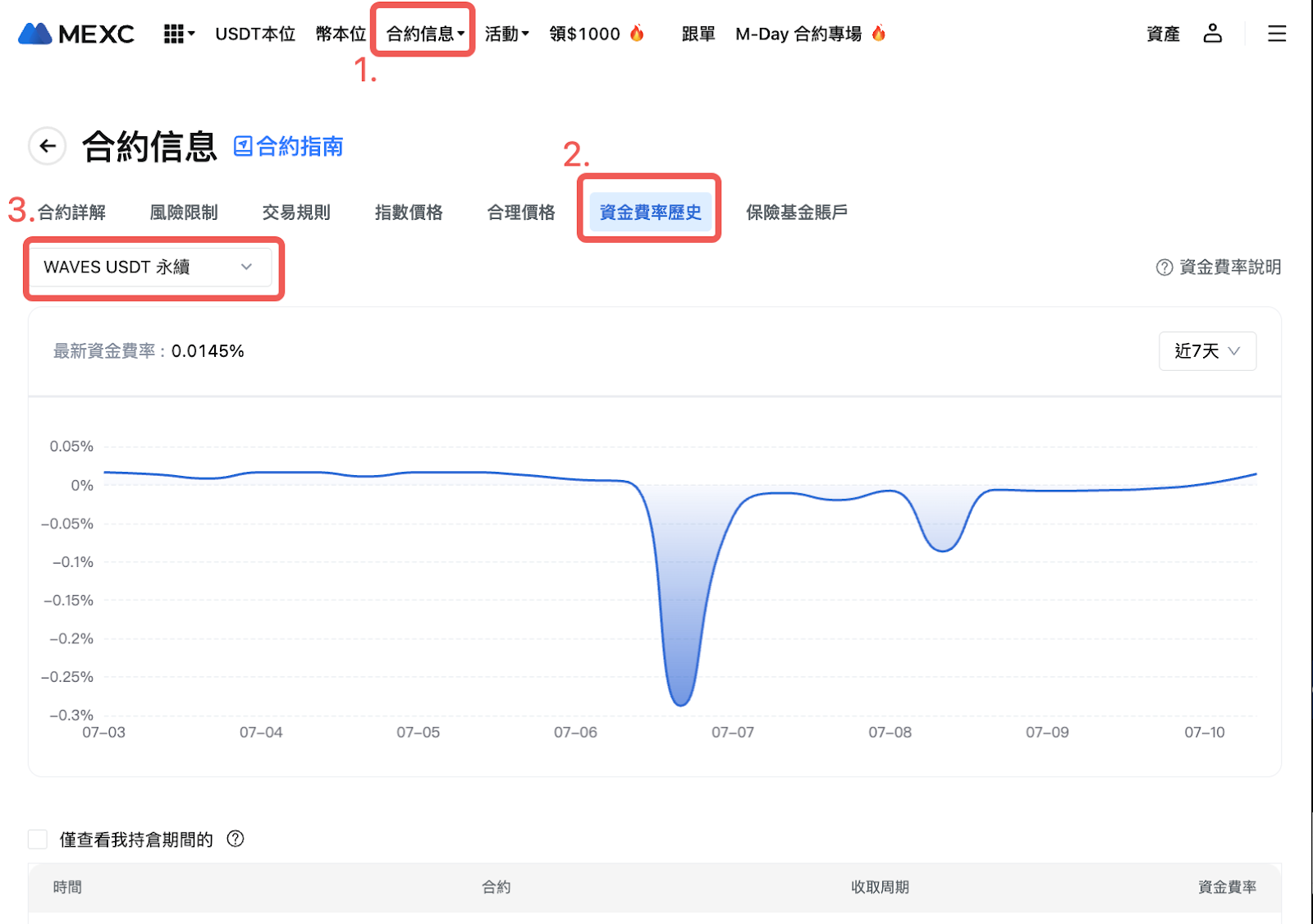Expand the WAVES USDT 永續 contract dropdown
Viewport: 1313px width, 924px height.
click(x=149, y=268)
